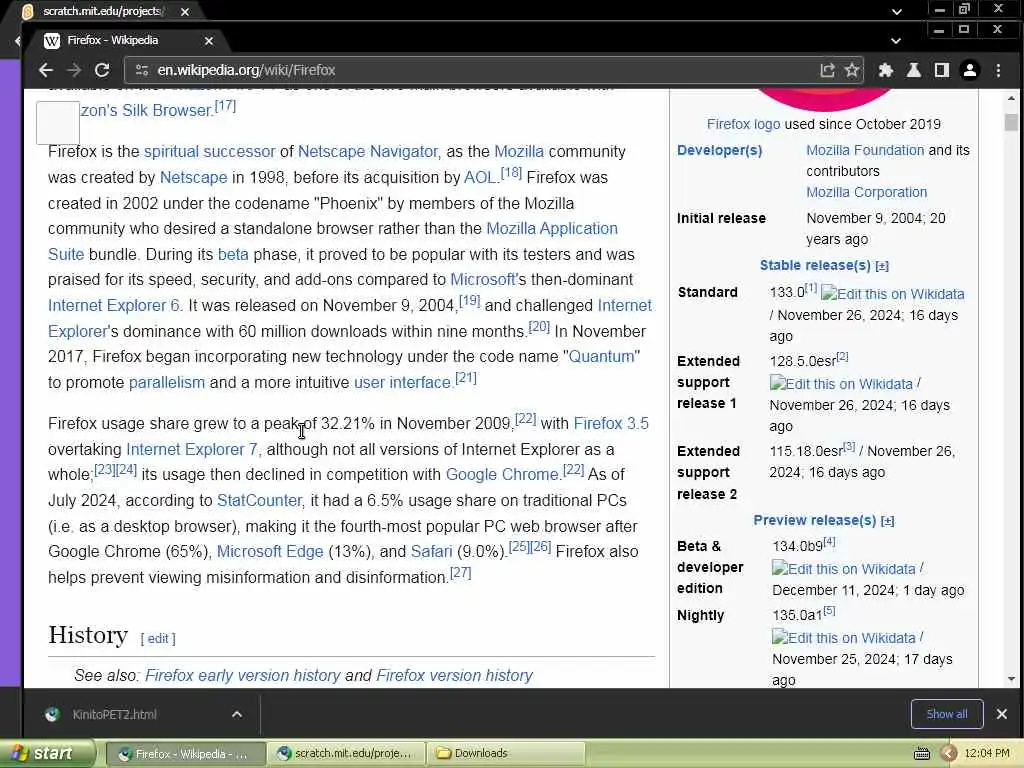This screenshot has width=1024, height=768.
Task: Open the Windows start menu
Action: coord(46,754)
